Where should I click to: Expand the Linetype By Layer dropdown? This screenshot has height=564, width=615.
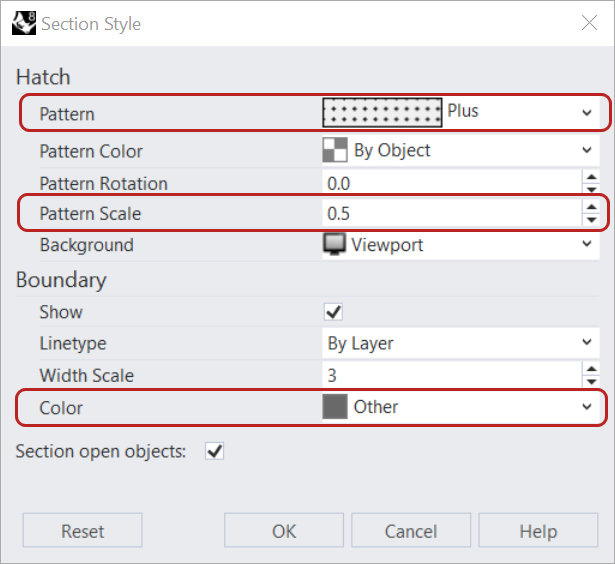pyautogui.click(x=587, y=343)
